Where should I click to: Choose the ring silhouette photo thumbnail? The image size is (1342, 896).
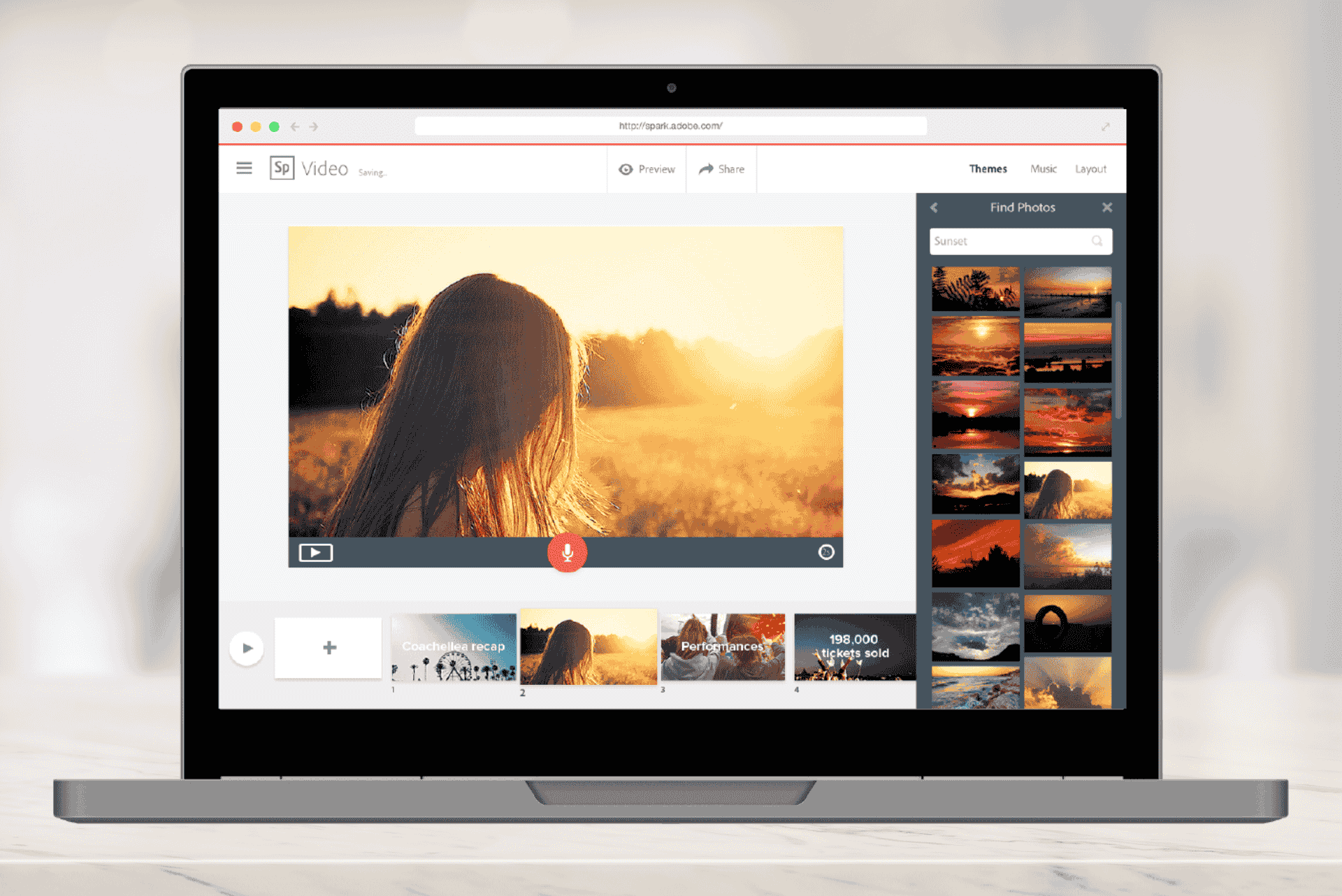(1068, 623)
